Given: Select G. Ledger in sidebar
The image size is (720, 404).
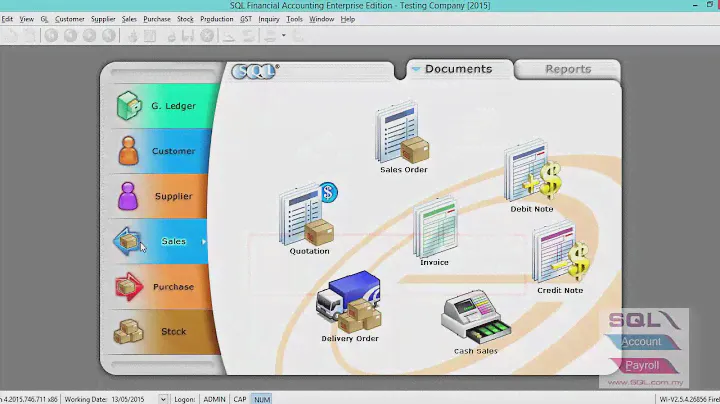Looking at the screenshot, I should [x=160, y=106].
